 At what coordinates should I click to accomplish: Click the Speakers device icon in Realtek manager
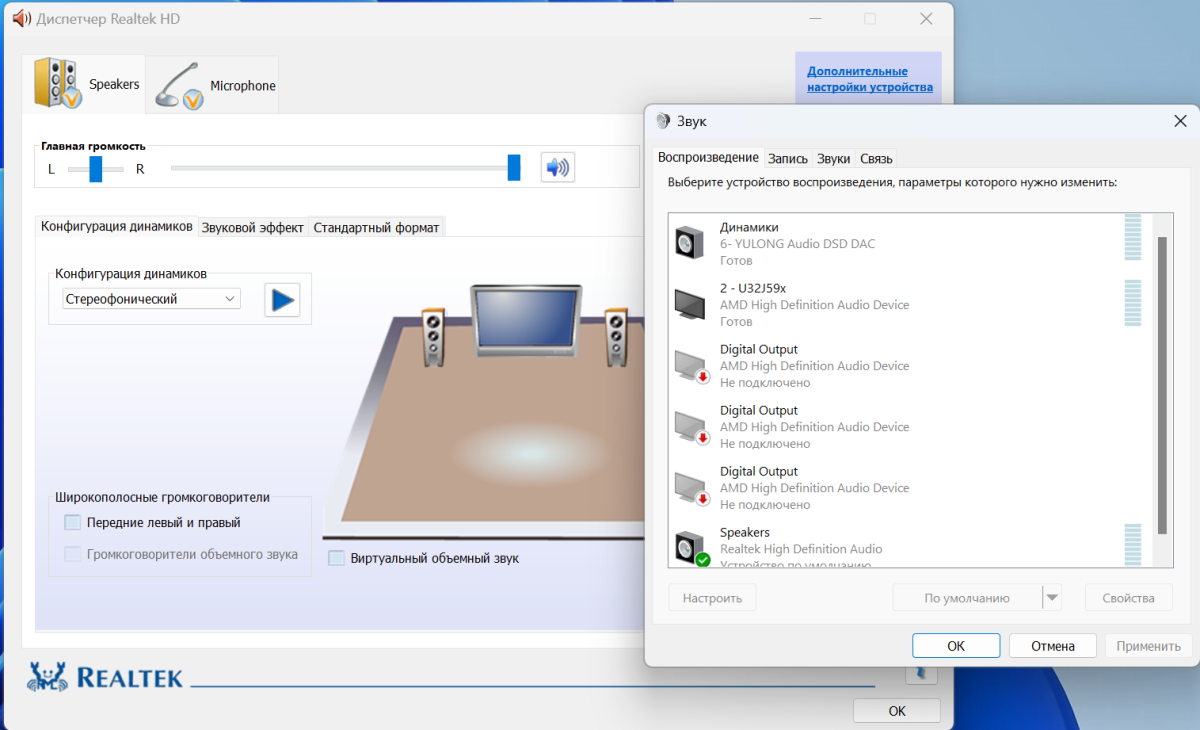[56, 83]
